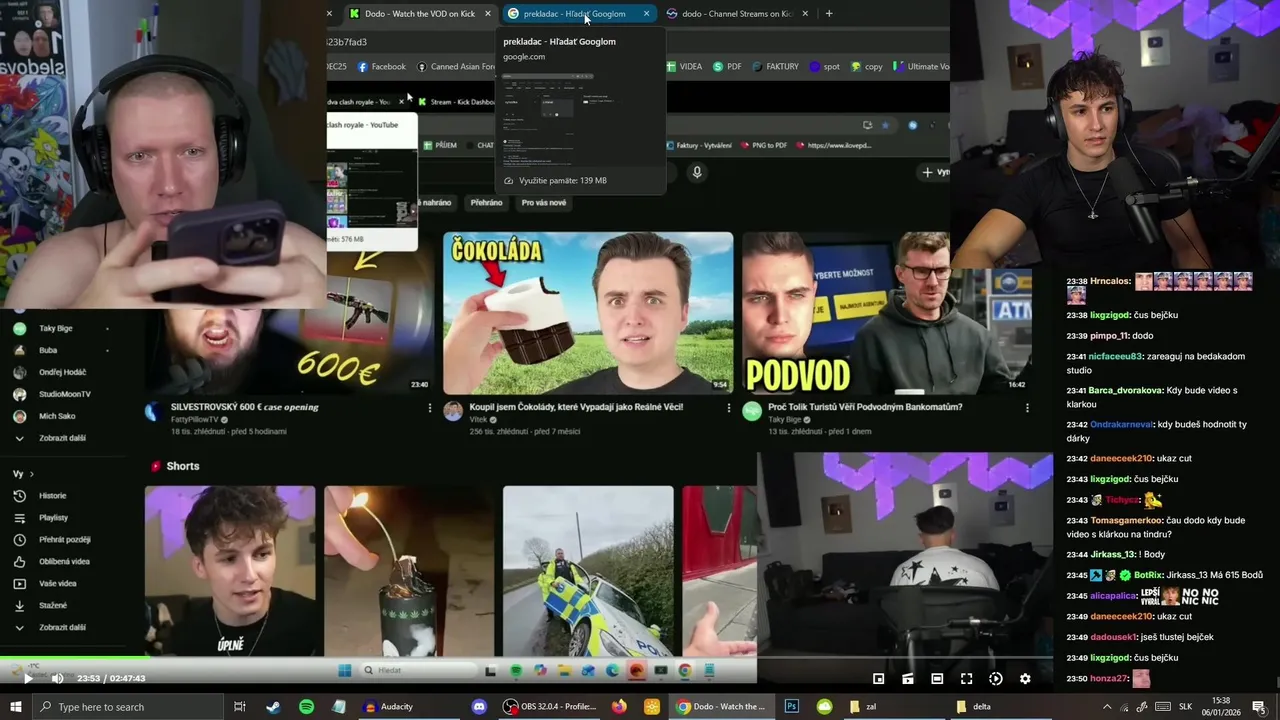
Task: Open the 'Faktury - Vytváření' bookmark
Action: pos(698,145)
